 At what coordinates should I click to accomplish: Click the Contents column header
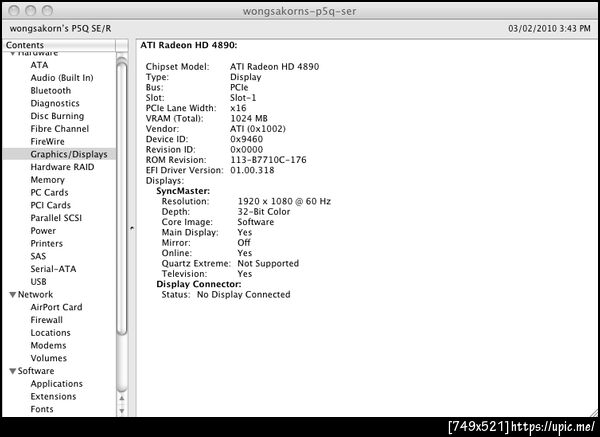58,45
